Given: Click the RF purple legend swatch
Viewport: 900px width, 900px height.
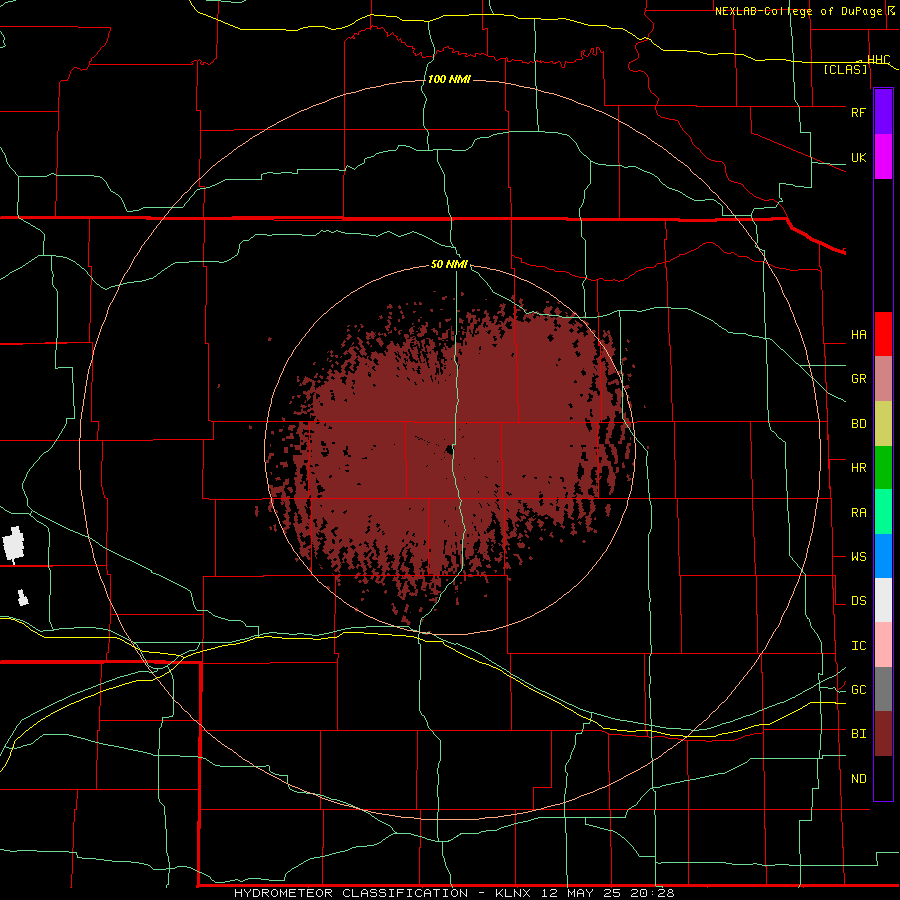Looking at the screenshot, I should tap(883, 112).
